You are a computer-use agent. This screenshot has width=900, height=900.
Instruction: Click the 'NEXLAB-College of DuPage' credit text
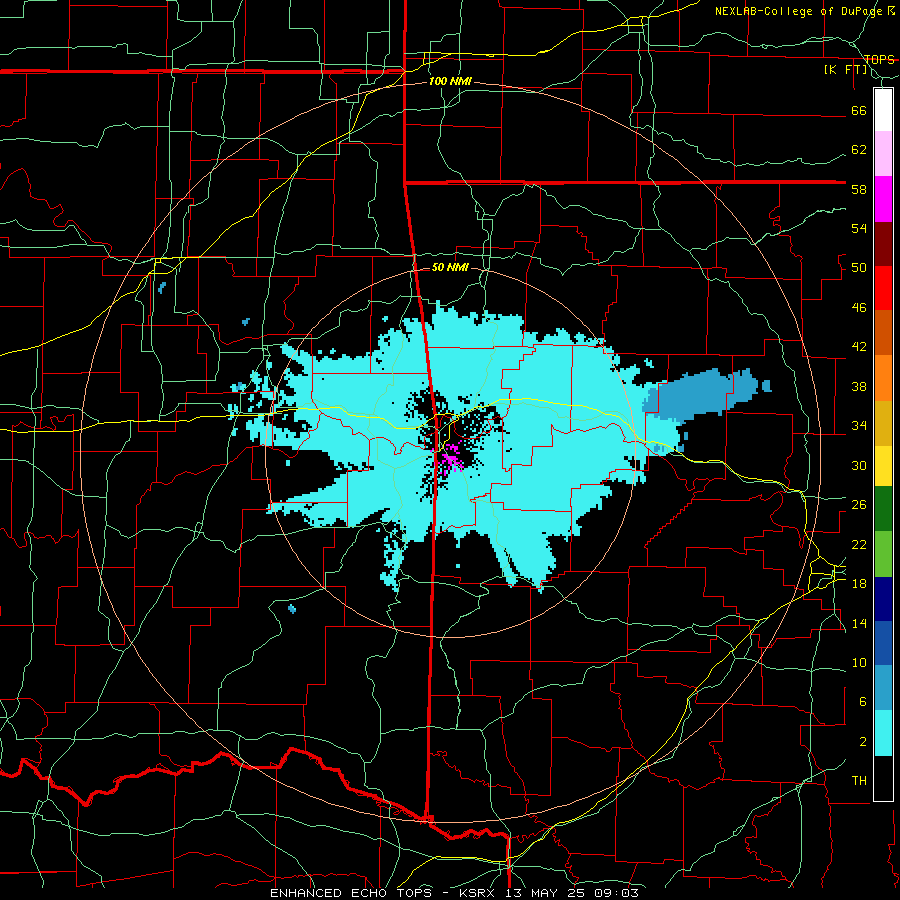pyautogui.click(x=800, y=11)
